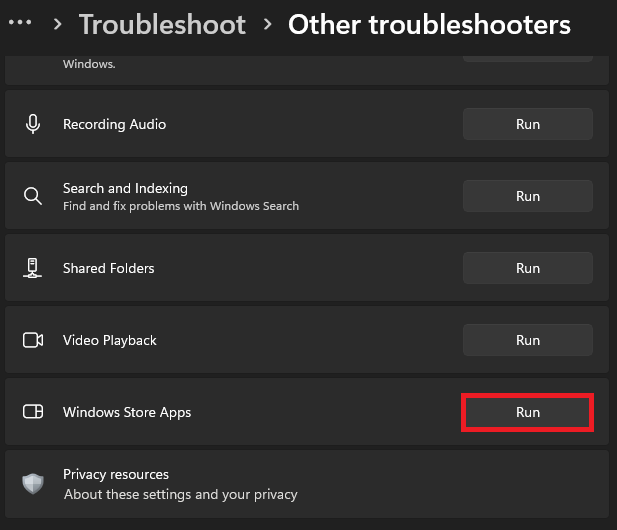Go back to Troubleshoot breadcrumb
Image resolution: width=617 pixels, height=530 pixels.
coord(162,24)
